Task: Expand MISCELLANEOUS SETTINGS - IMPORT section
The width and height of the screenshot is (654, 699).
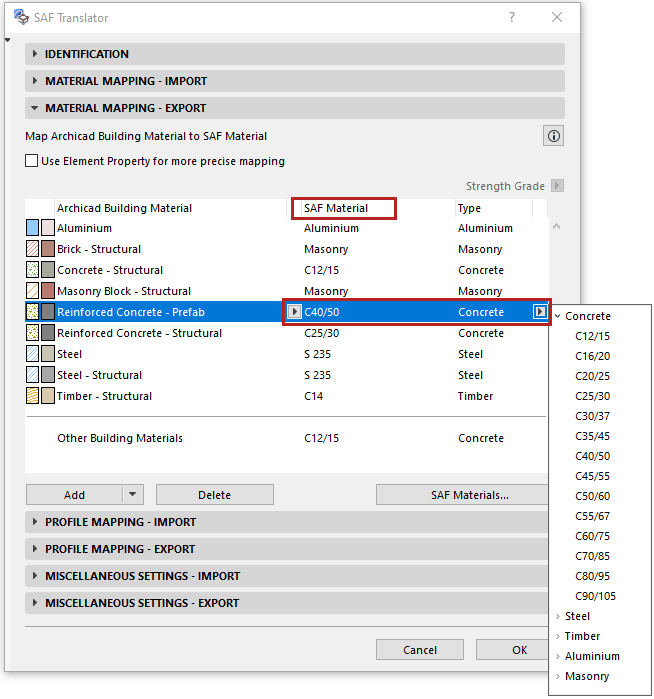Action: point(287,576)
